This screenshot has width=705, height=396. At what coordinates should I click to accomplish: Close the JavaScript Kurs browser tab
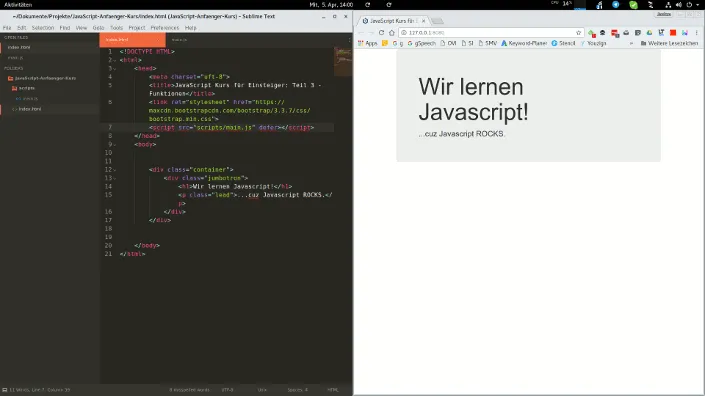coord(423,21)
